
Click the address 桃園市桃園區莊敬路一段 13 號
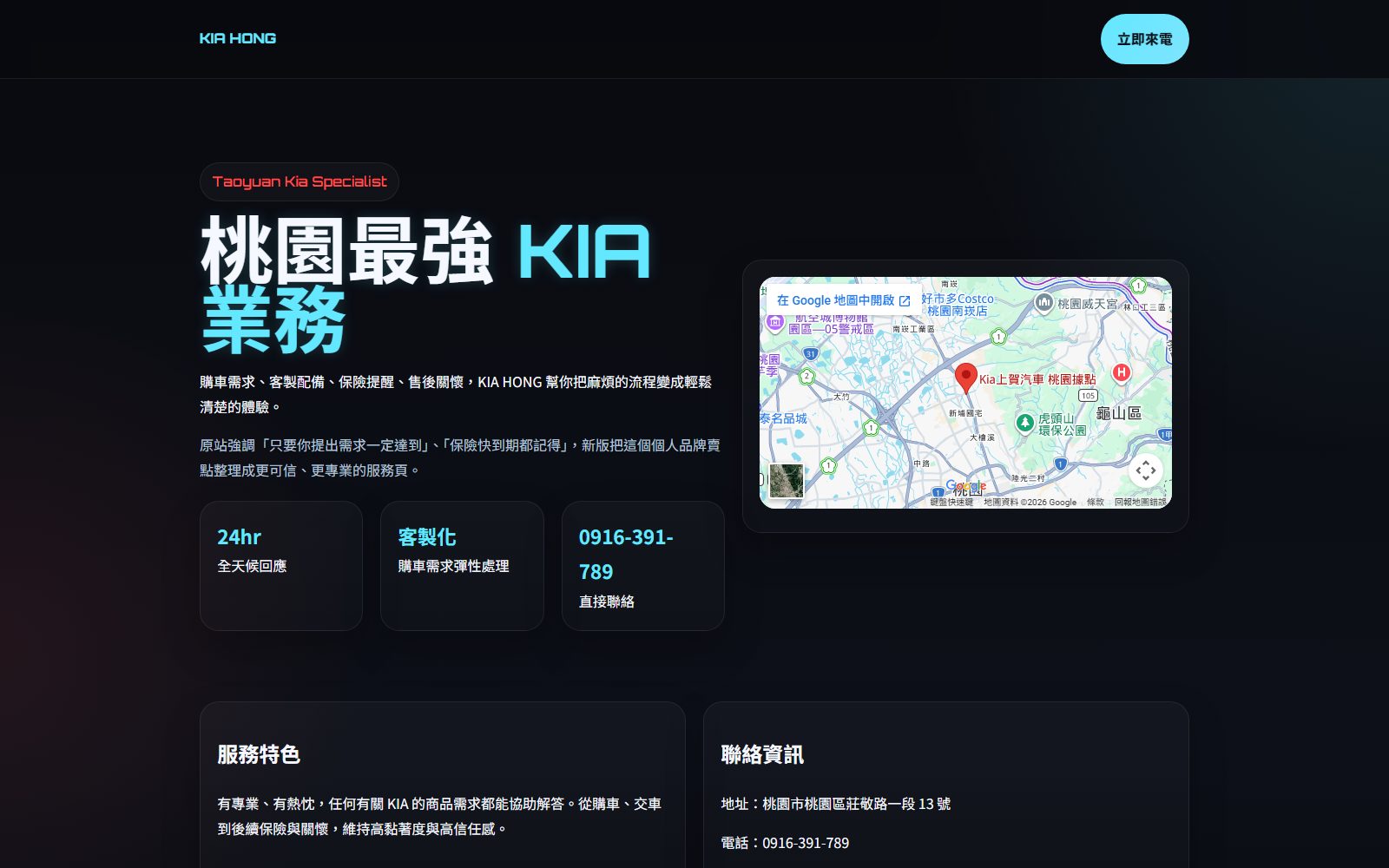coord(835,804)
